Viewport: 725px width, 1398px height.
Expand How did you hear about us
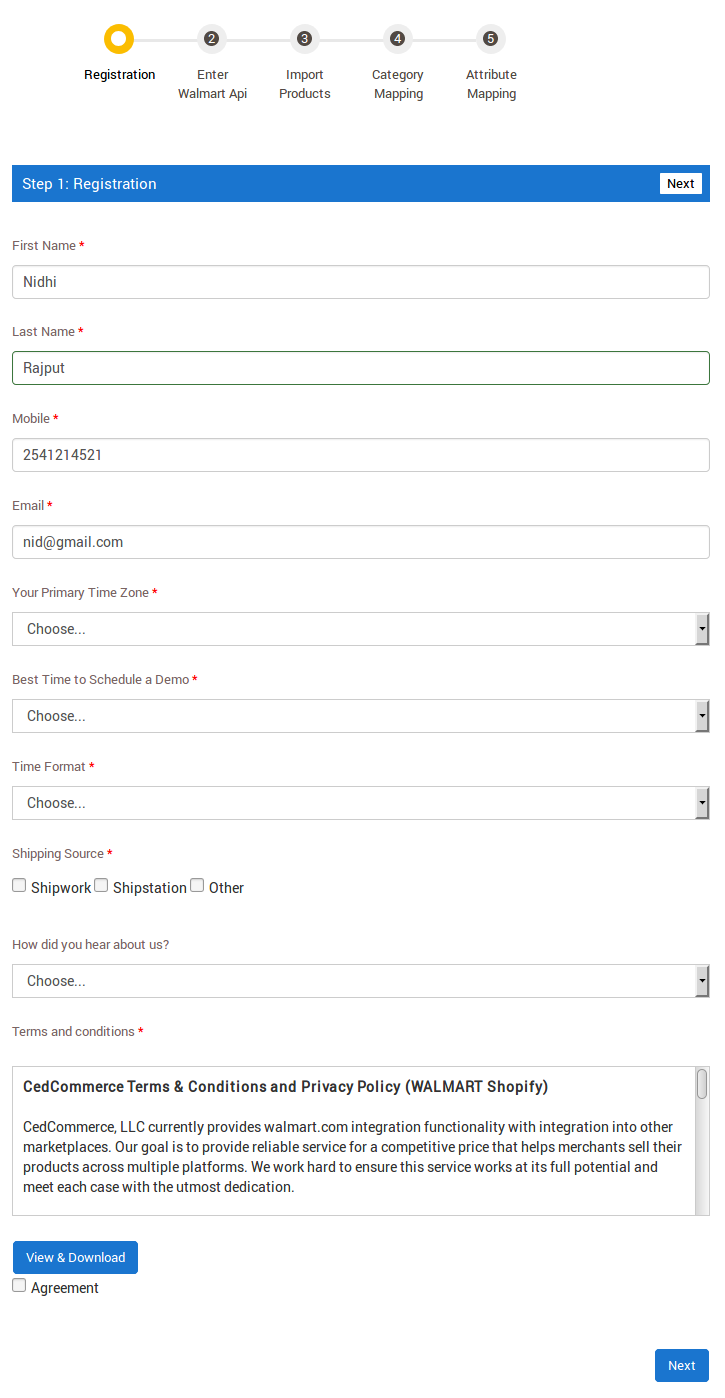tap(361, 981)
